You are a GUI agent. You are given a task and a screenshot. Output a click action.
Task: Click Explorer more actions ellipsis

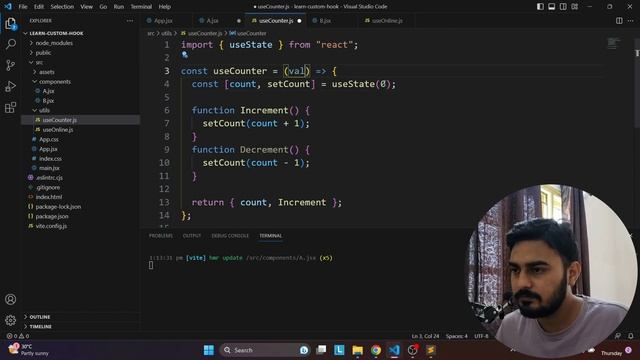click(x=130, y=21)
